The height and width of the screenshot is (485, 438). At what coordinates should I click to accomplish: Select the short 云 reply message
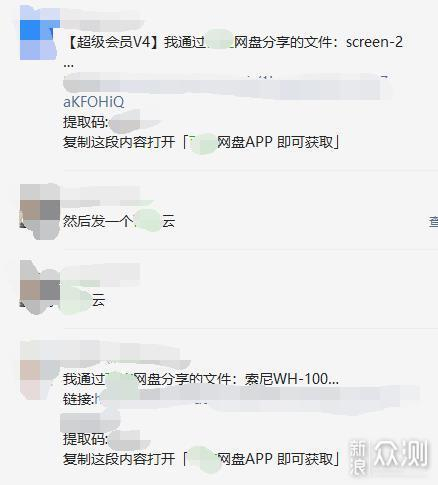coord(83,301)
